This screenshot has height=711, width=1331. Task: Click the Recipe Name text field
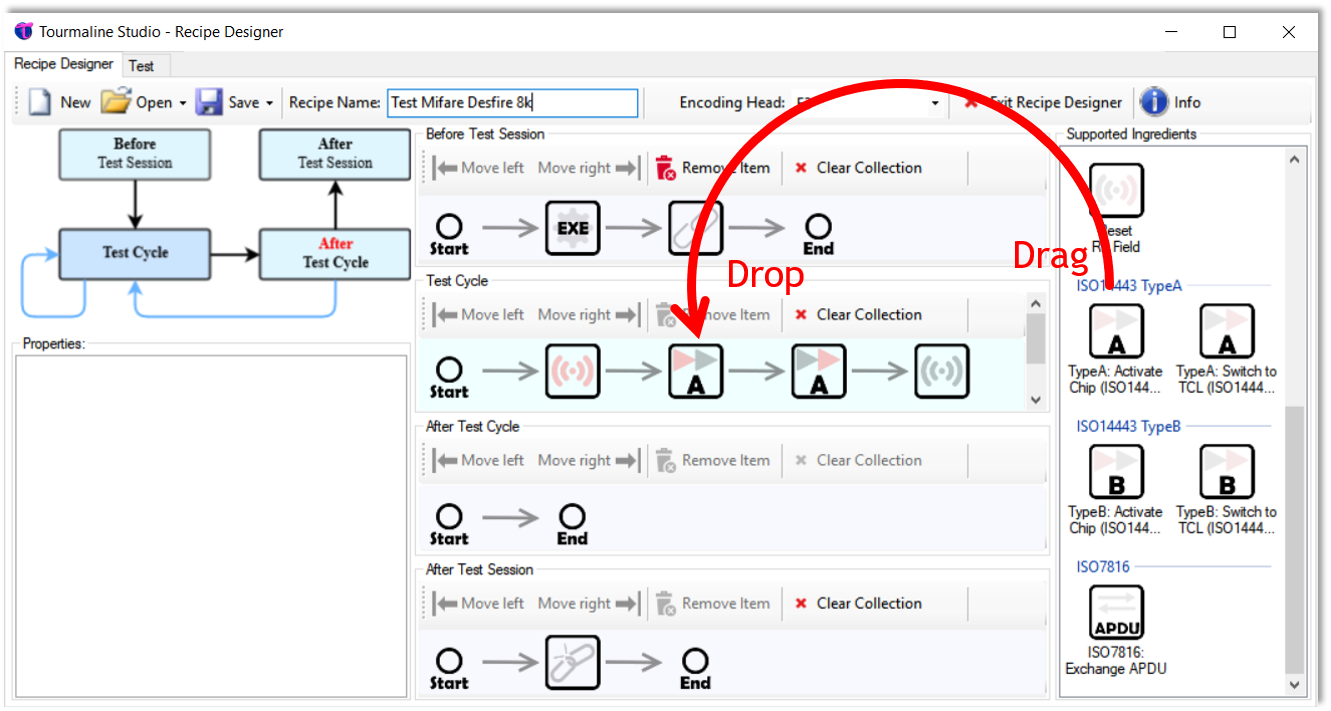[x=512, y=103]
